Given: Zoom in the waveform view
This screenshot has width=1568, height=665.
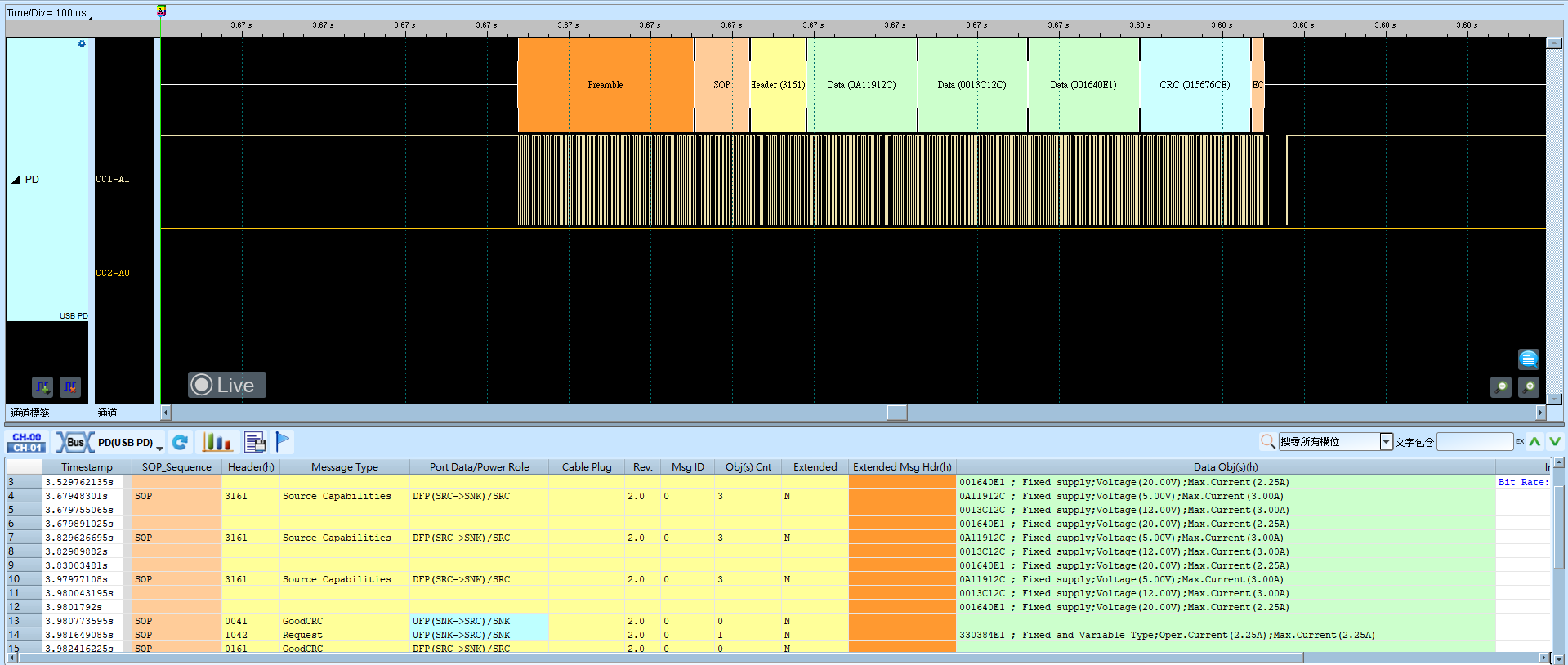Looking at the screenshot, I should pos(1529,386).
